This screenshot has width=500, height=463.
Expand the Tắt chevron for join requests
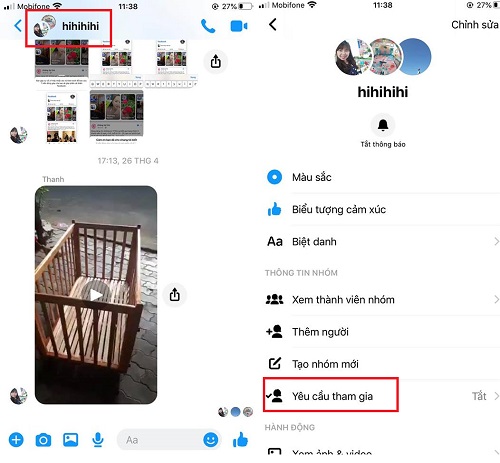(x=496, y=396)
